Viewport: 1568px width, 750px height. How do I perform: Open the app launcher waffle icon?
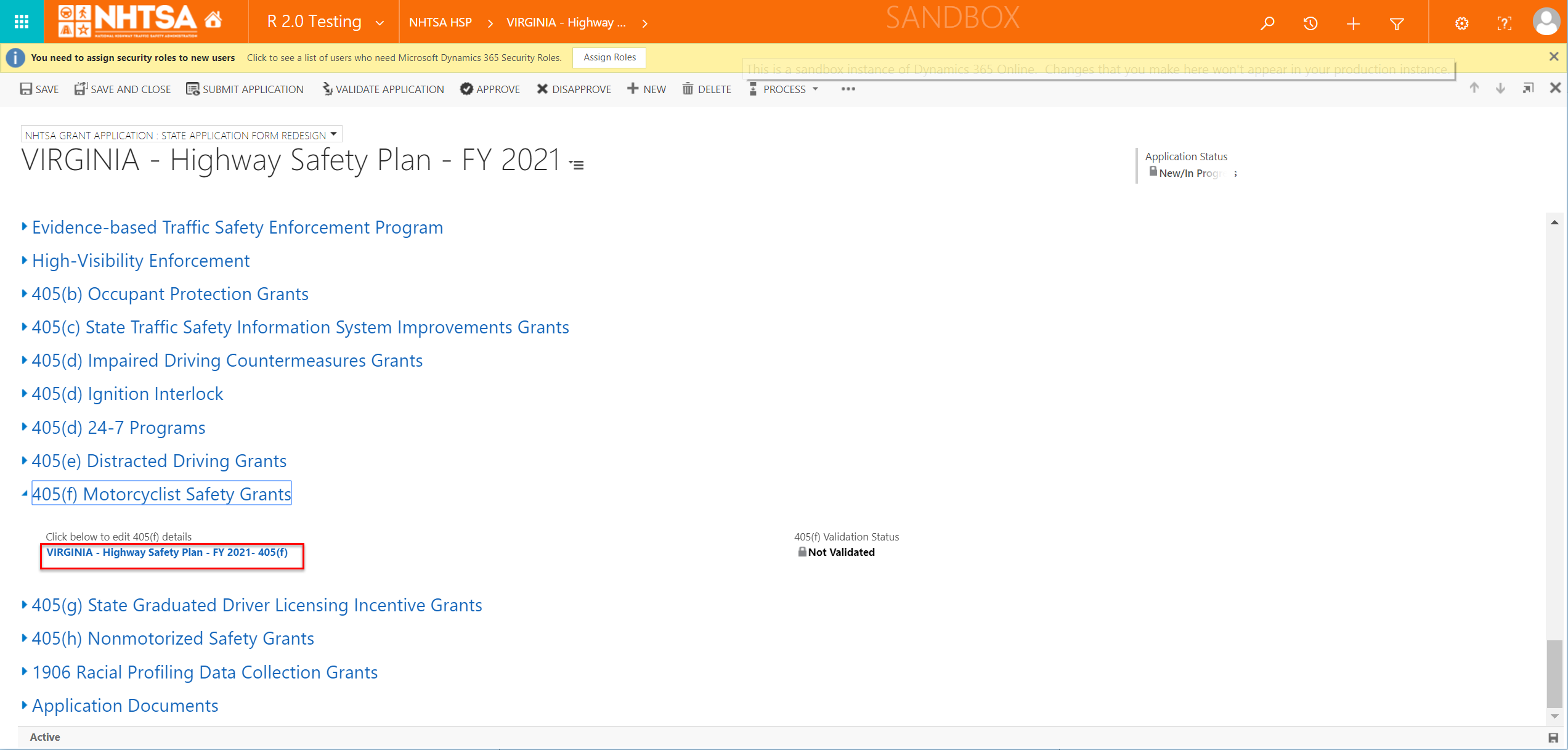click(22, 22)
